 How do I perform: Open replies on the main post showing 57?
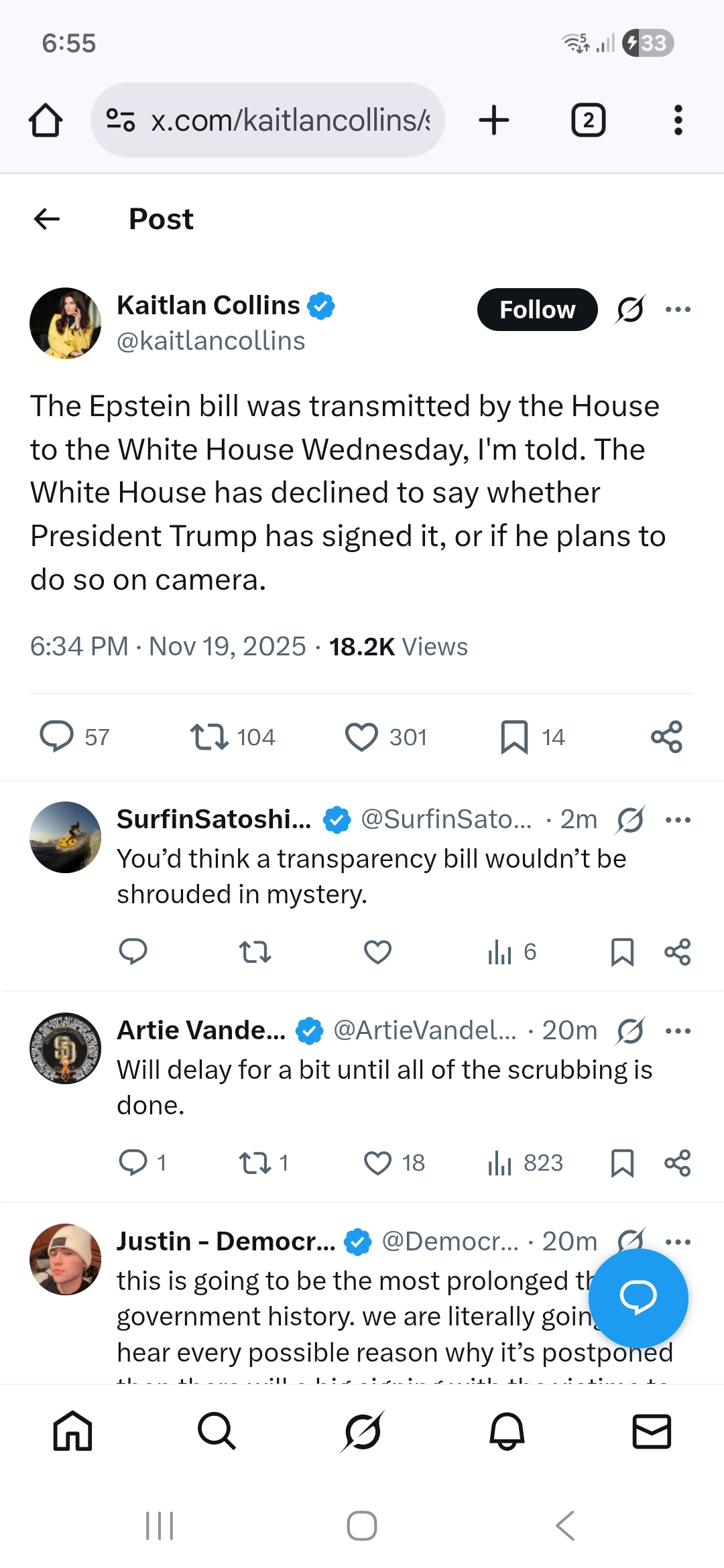57,737
